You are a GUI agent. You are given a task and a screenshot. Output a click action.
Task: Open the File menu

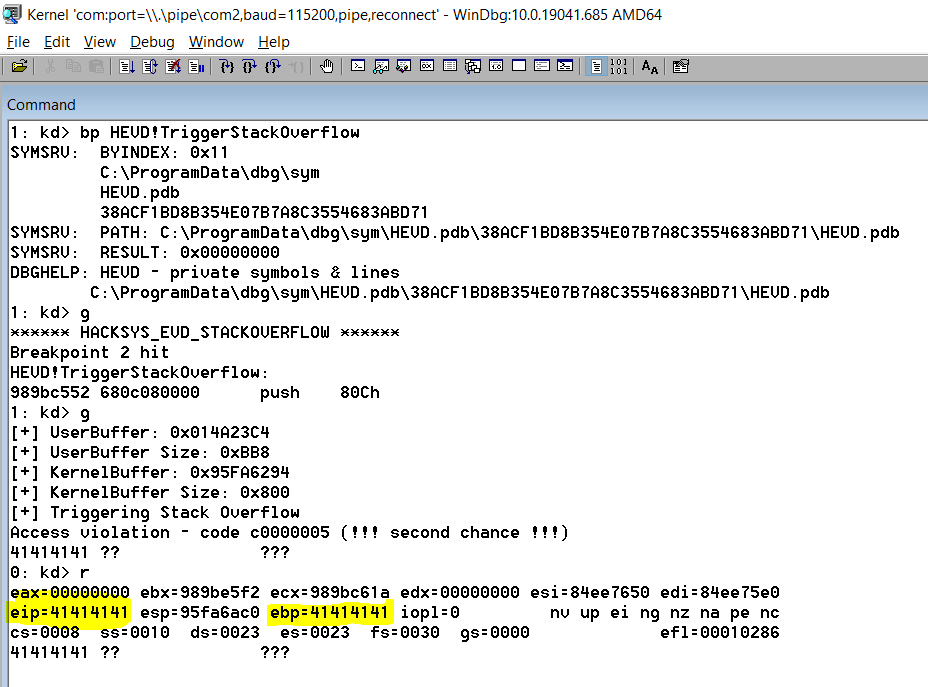click(18, 42)
